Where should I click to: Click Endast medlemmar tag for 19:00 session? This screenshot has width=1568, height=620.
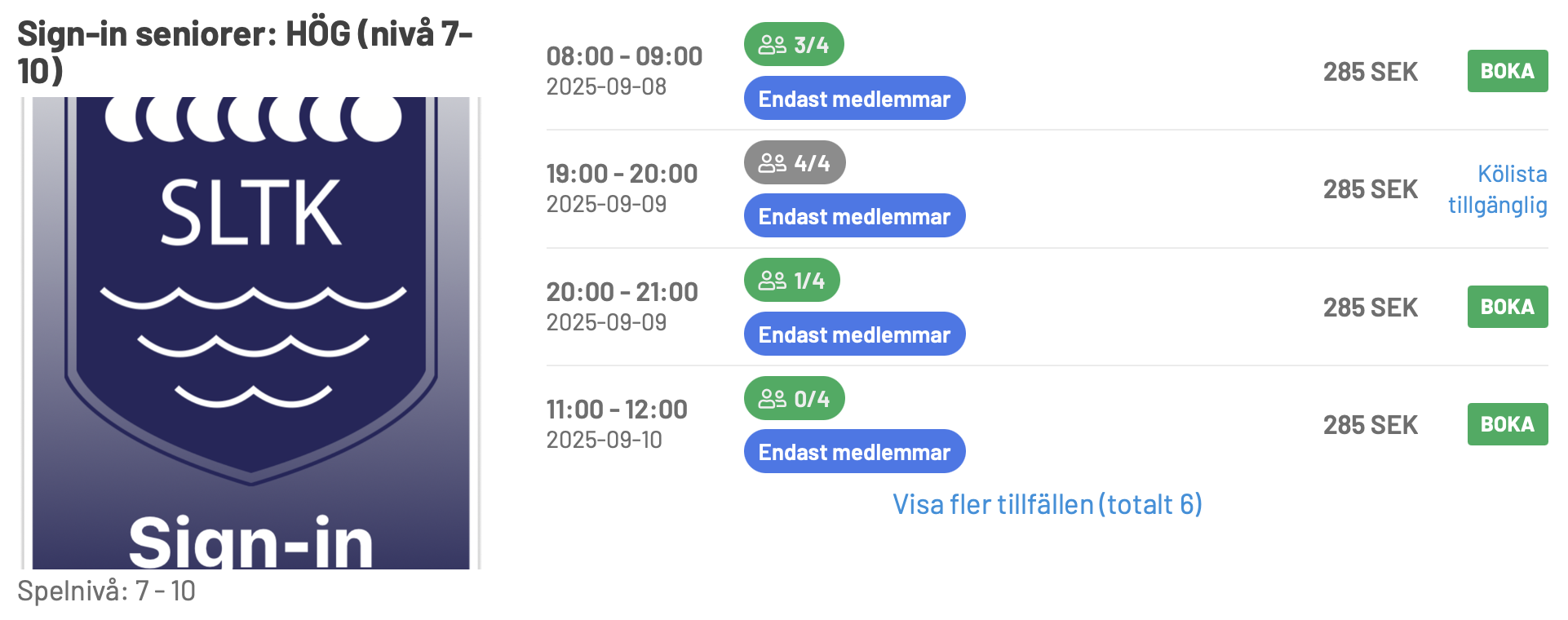tap(854, 215)
